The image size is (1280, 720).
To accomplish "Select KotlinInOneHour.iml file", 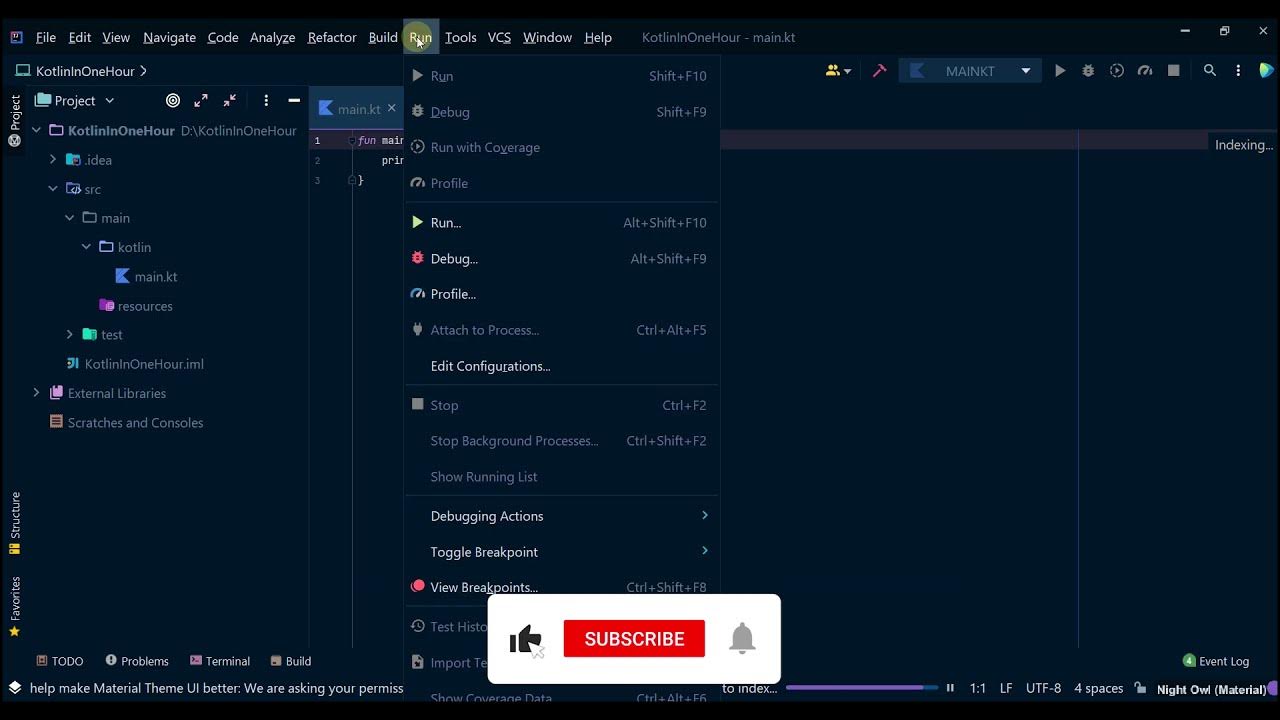I will (x=135, y=364).
